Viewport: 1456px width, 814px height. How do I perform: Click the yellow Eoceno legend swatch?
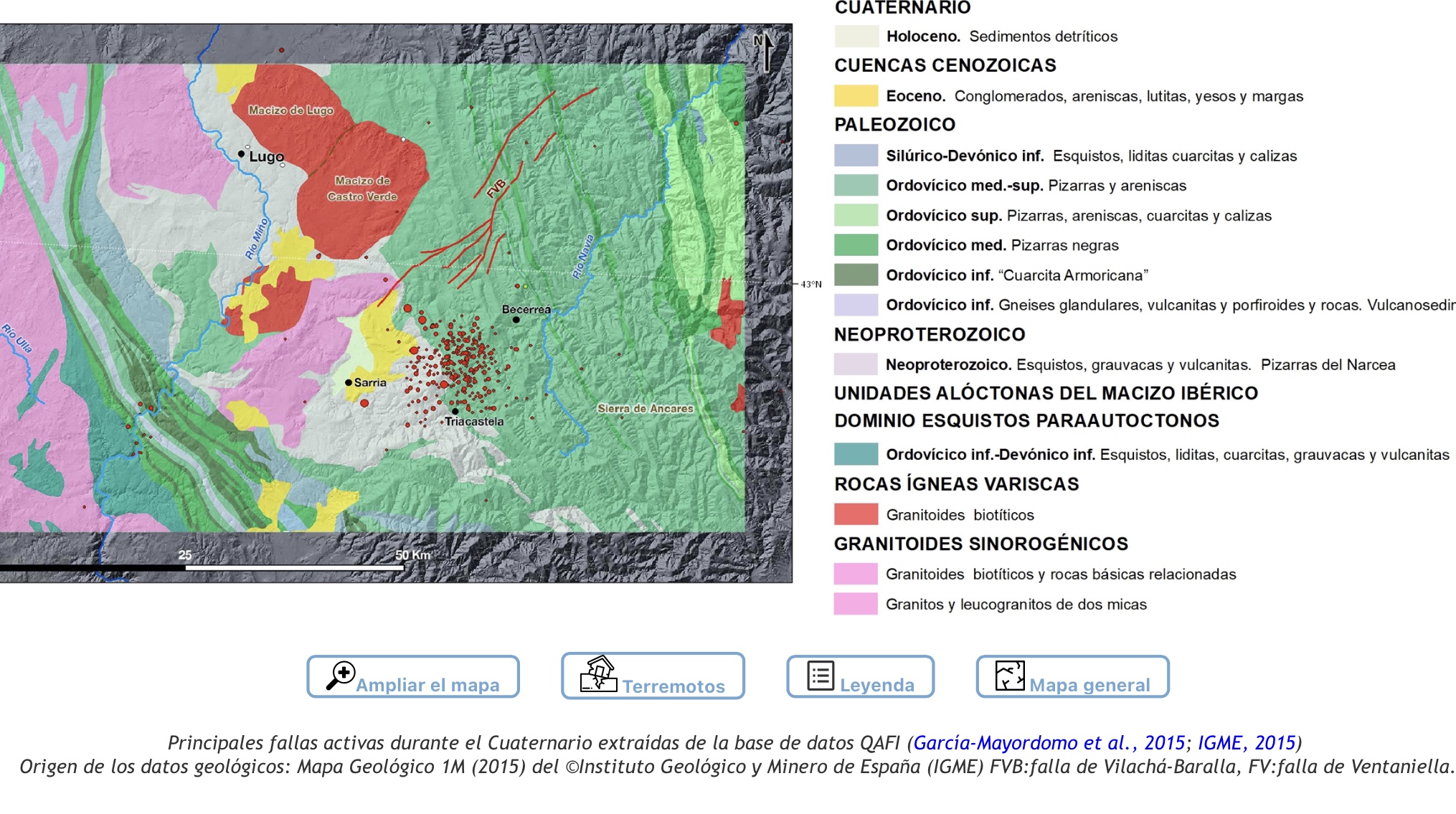(856, 95)
